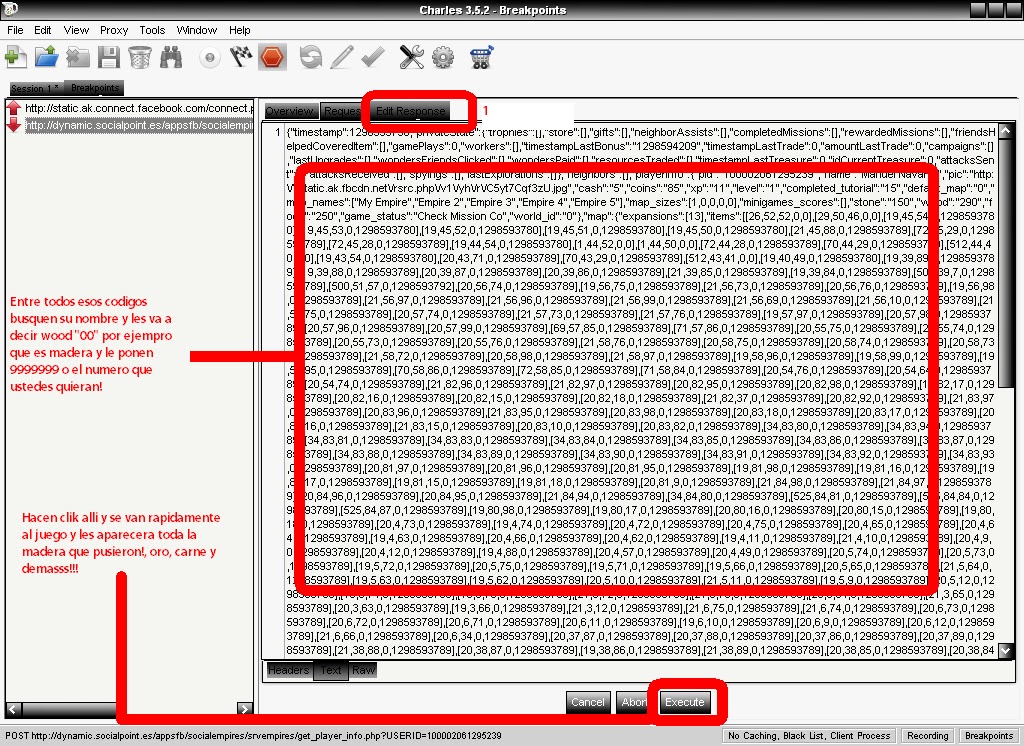The height and width of the screenshot is (746, 1024).
Task: Open a saved session with folder icon
Action: click(x=46, y=57)
